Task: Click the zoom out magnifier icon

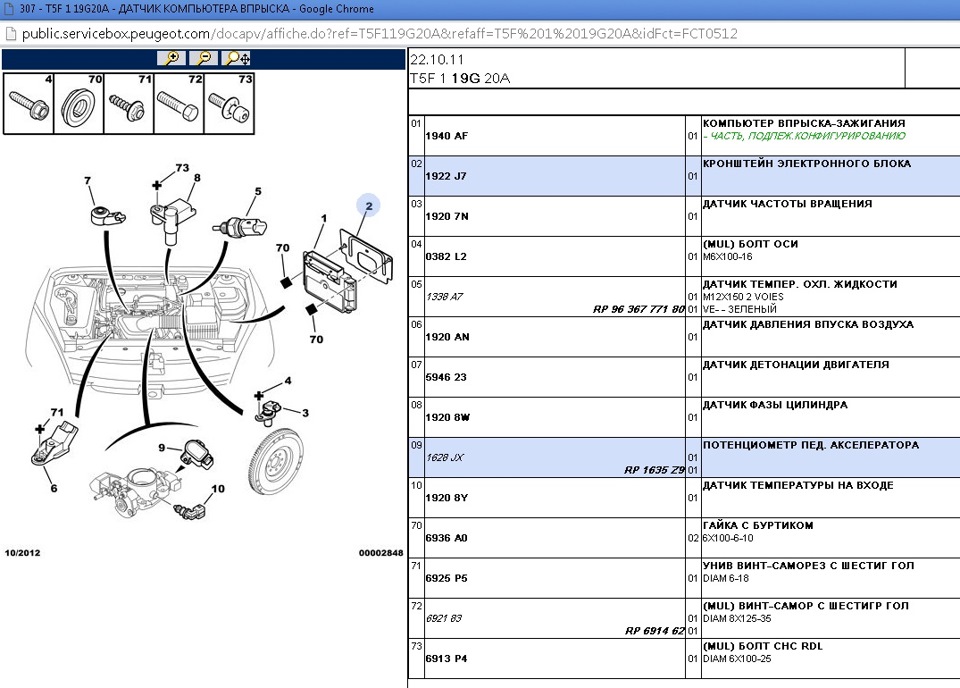Action: click(x=204, y=58)
